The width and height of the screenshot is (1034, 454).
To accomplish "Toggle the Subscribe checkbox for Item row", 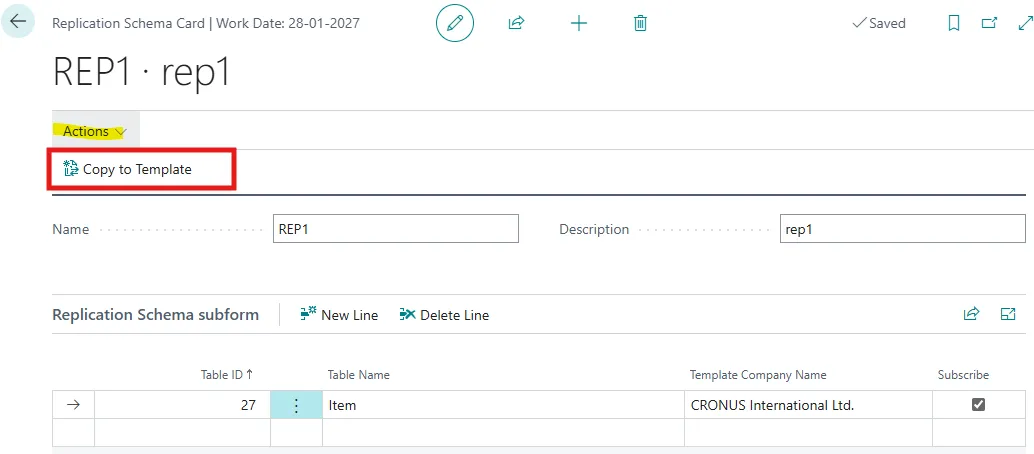I will tap(979, 405).
